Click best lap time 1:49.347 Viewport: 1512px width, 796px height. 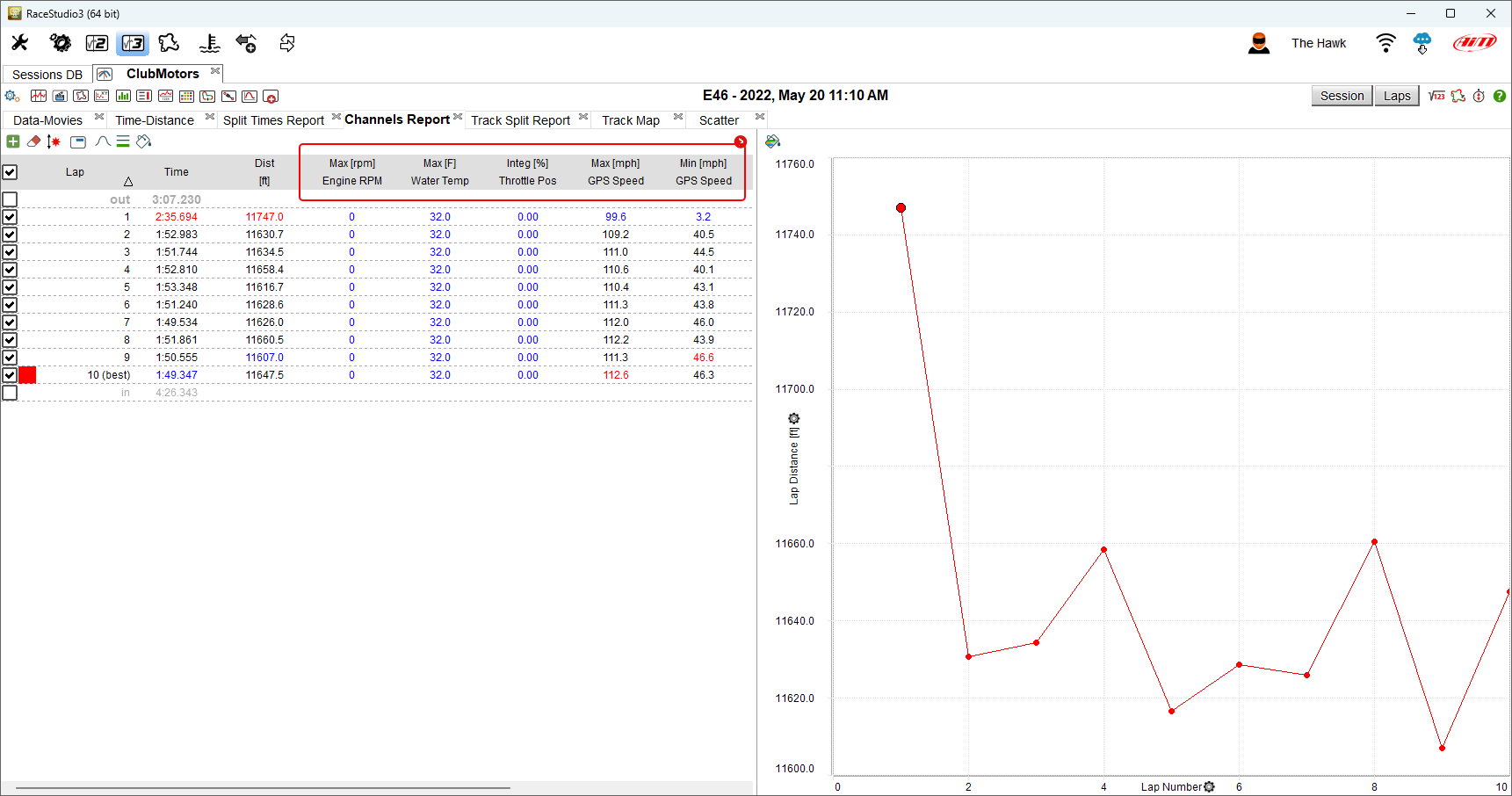point(177,375)
